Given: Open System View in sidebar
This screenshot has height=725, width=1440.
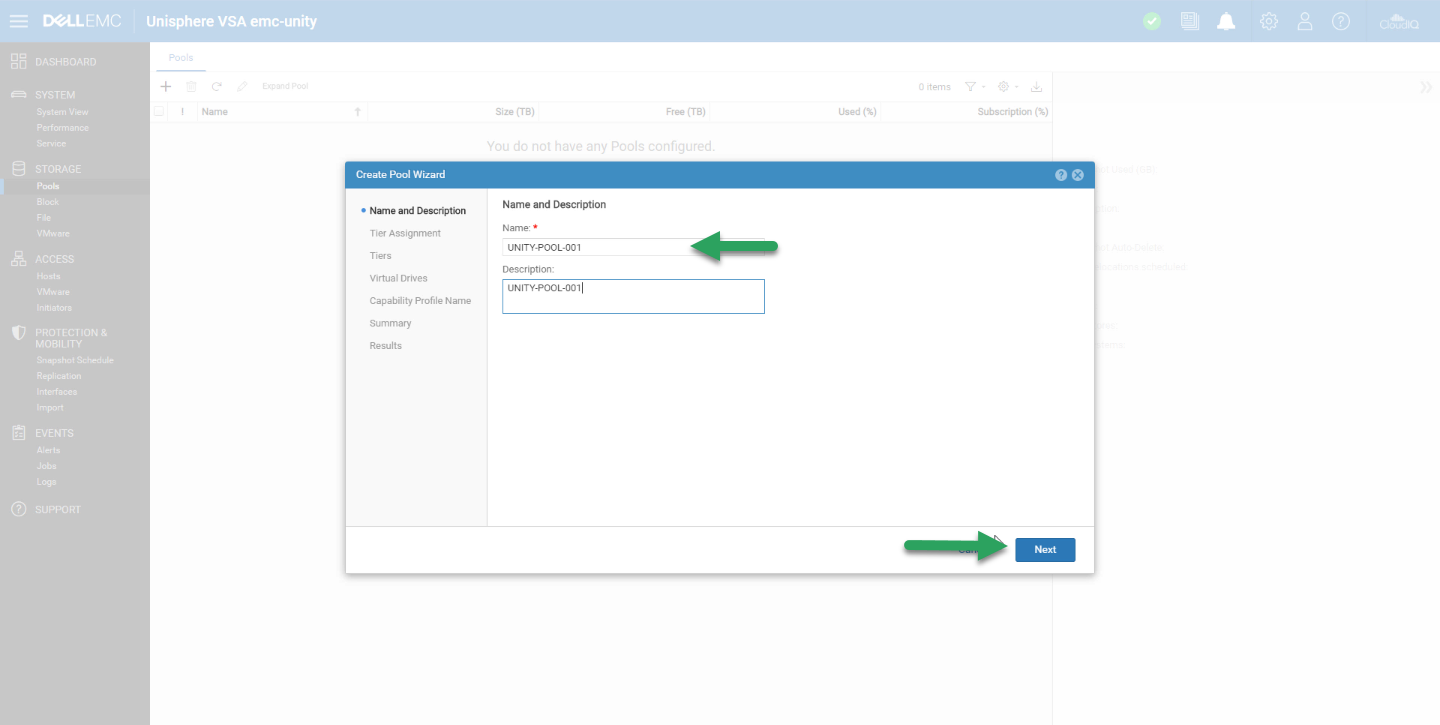Looking at the screenshot, I should pos(62,112).
